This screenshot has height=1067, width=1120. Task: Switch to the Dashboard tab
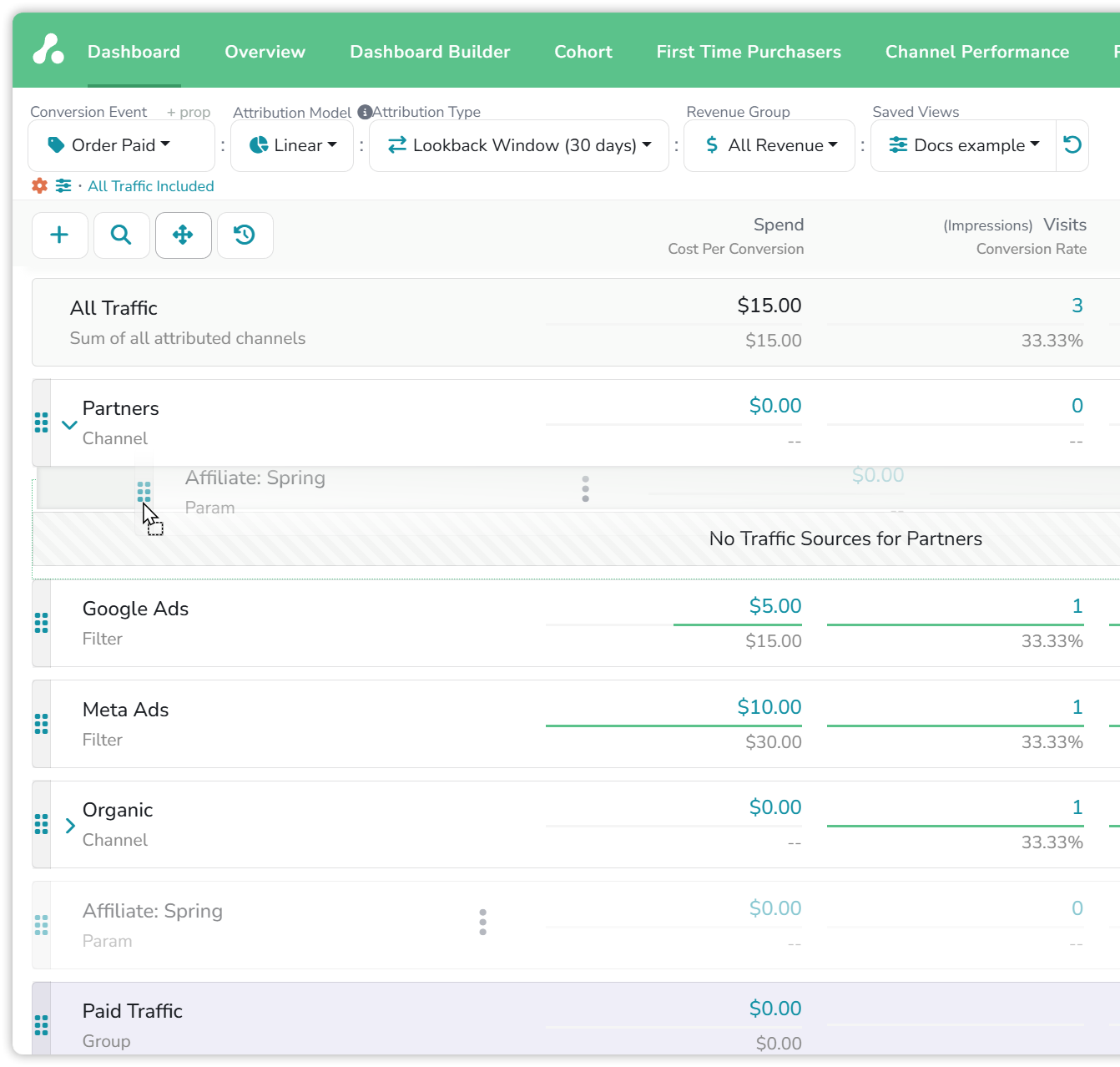point(134,52)
